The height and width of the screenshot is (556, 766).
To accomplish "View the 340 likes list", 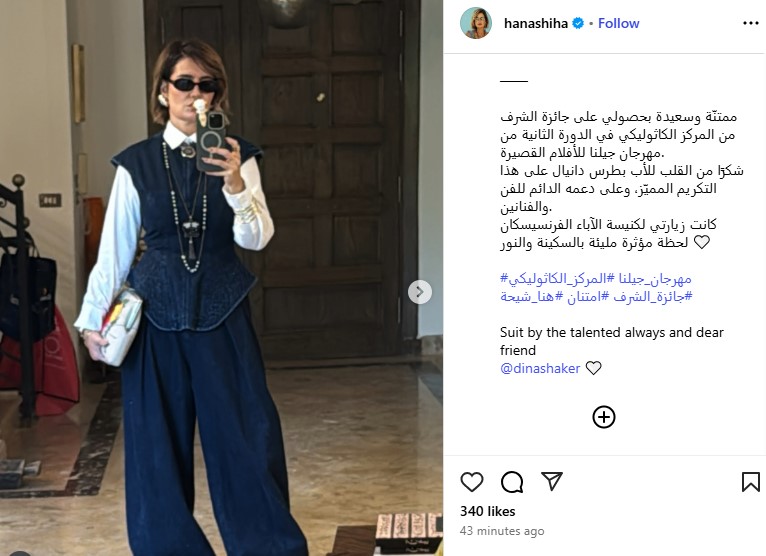I will (488, 511).
